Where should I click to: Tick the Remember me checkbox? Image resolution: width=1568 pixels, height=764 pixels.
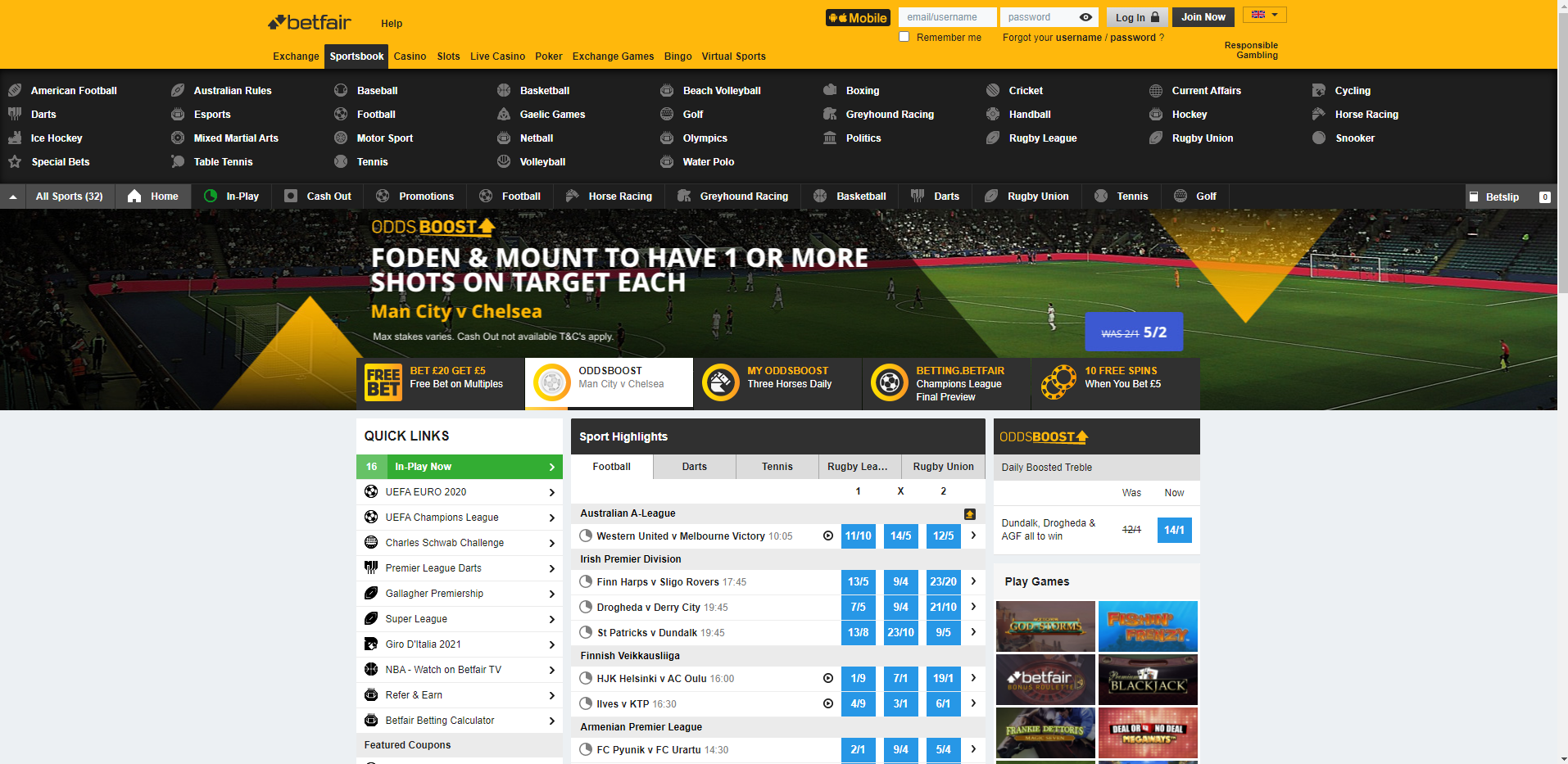point(904,37)
